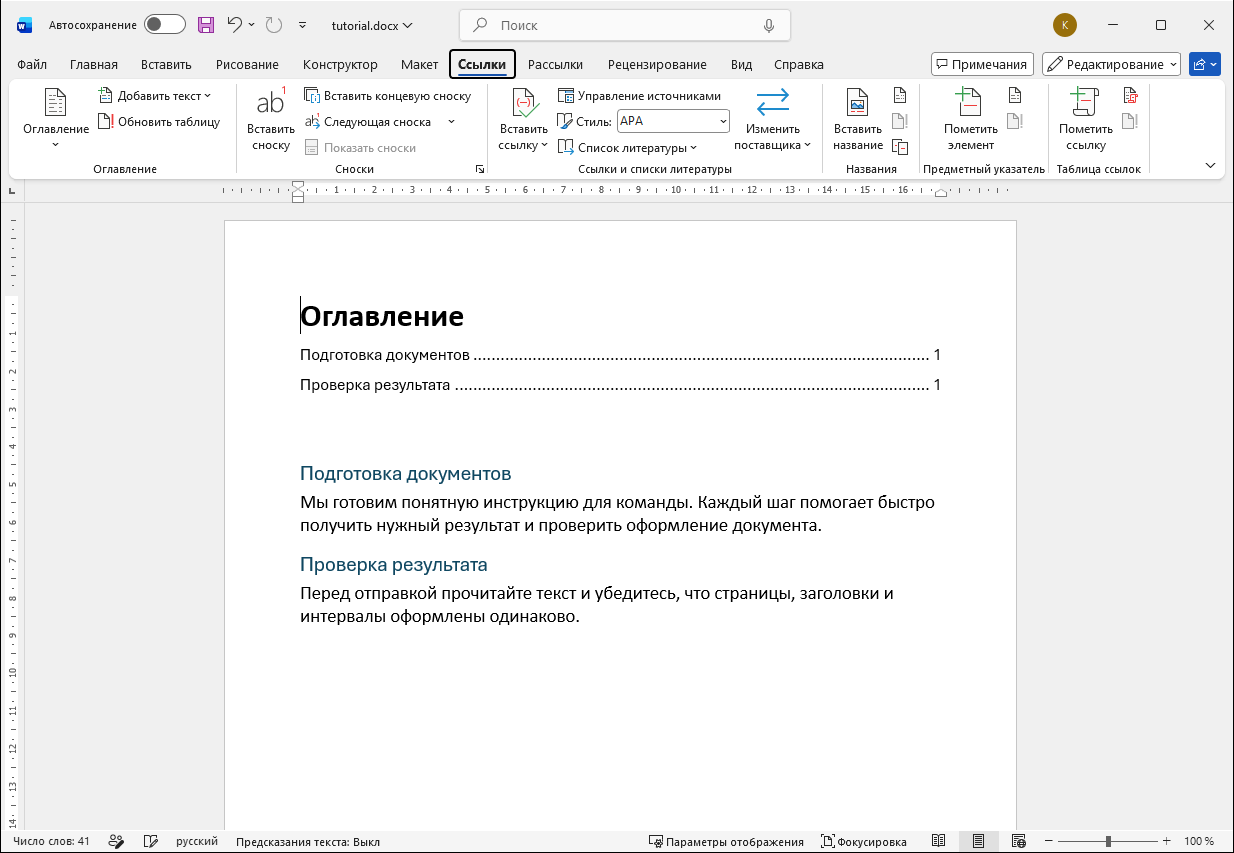1234x853 pixels.
Task: Open Параметры отображения in status bar
Action: 726,841
